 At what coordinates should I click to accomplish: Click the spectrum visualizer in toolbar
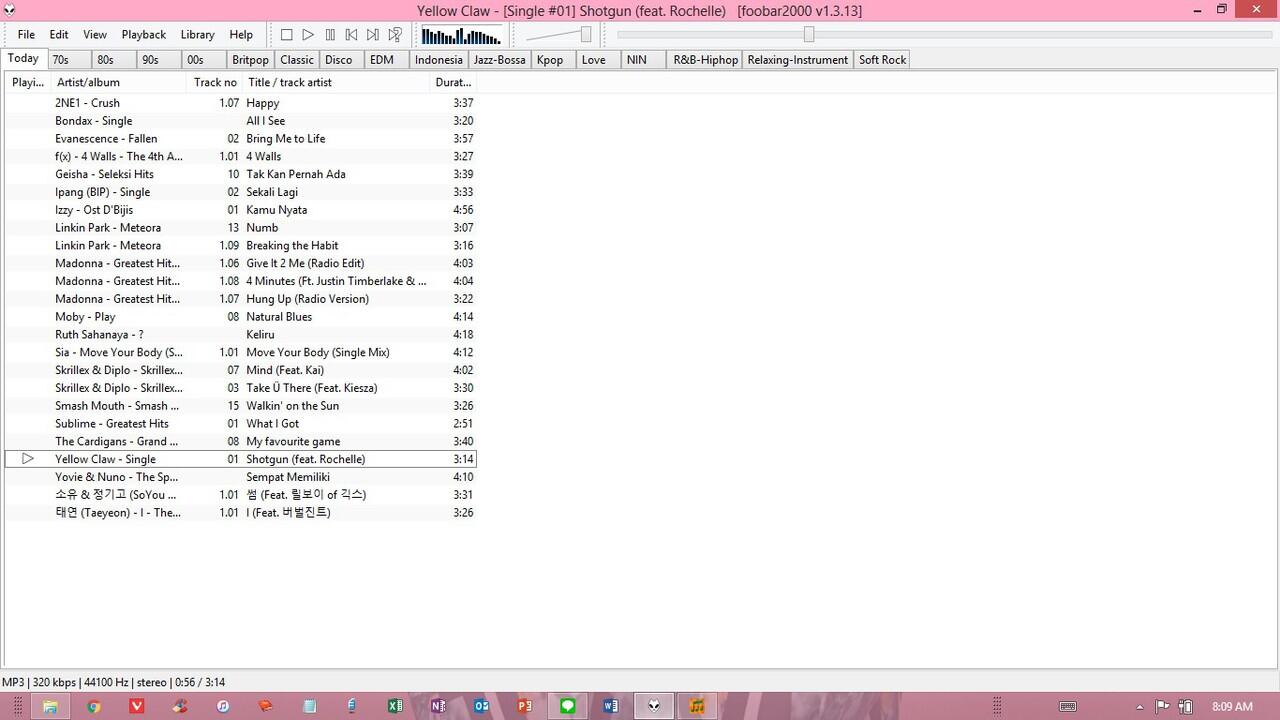[x=460, y=36]
